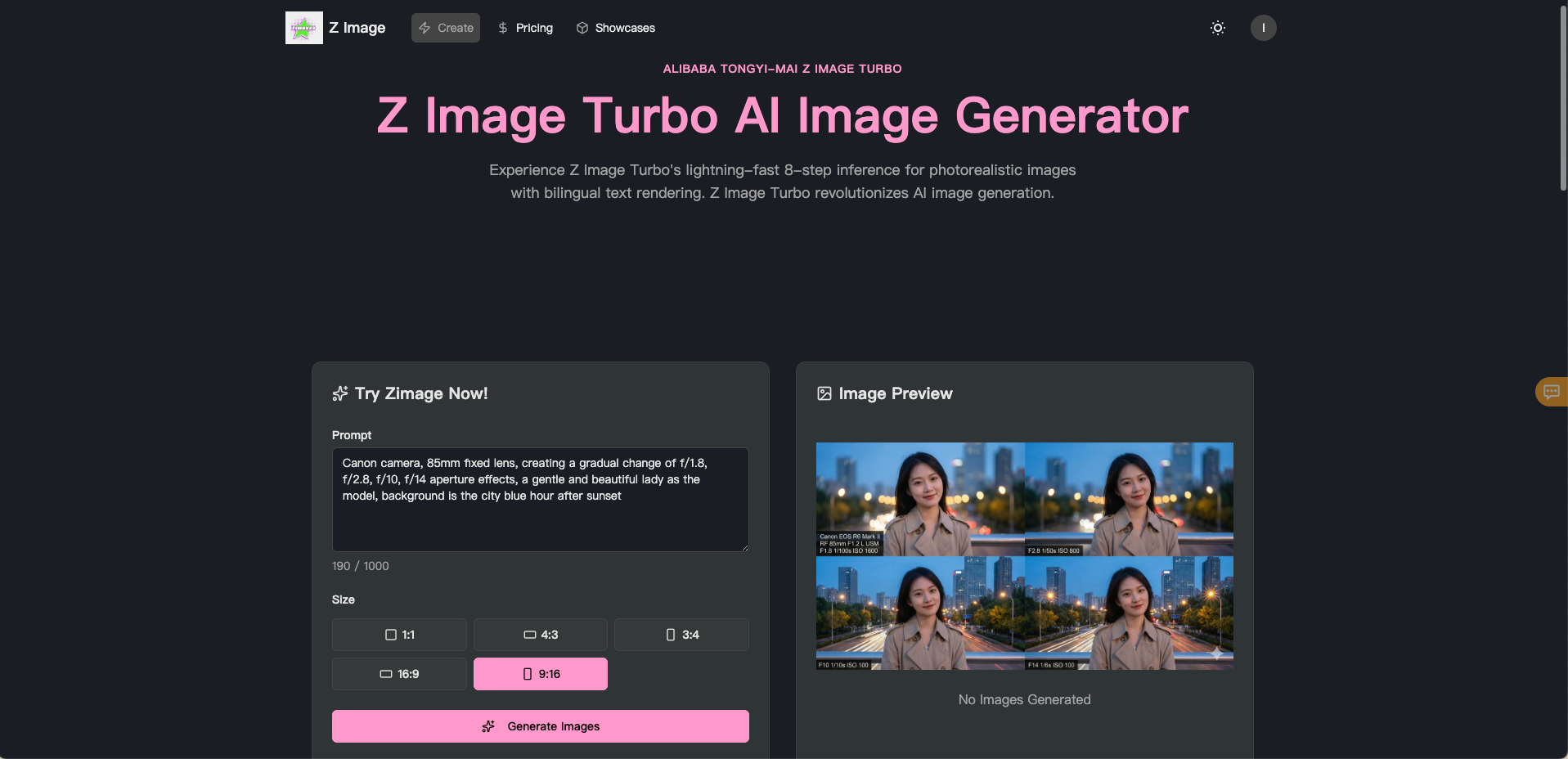The height and width of the screenshot is (759, 1568).
Task: Click the Generate Images button
Action: tap(541, 726)
